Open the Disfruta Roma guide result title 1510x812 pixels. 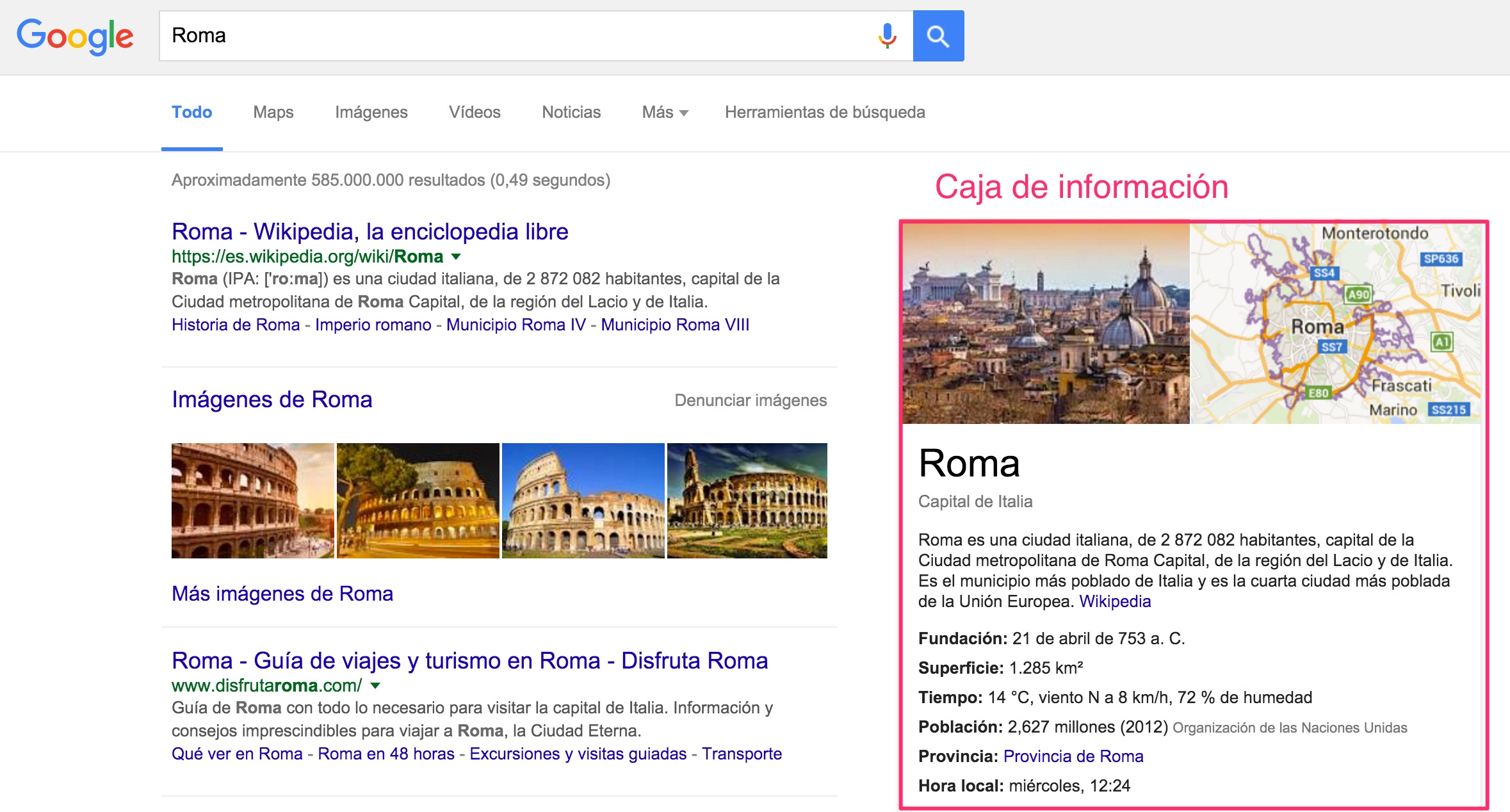[x=470, y=660]
